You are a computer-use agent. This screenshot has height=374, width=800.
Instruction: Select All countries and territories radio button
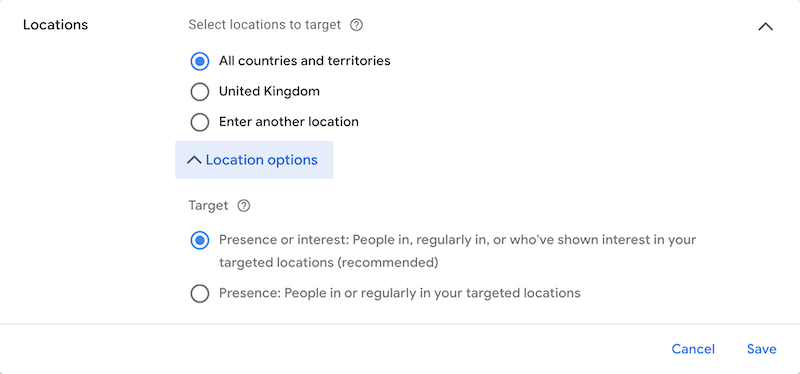(199, 61)
